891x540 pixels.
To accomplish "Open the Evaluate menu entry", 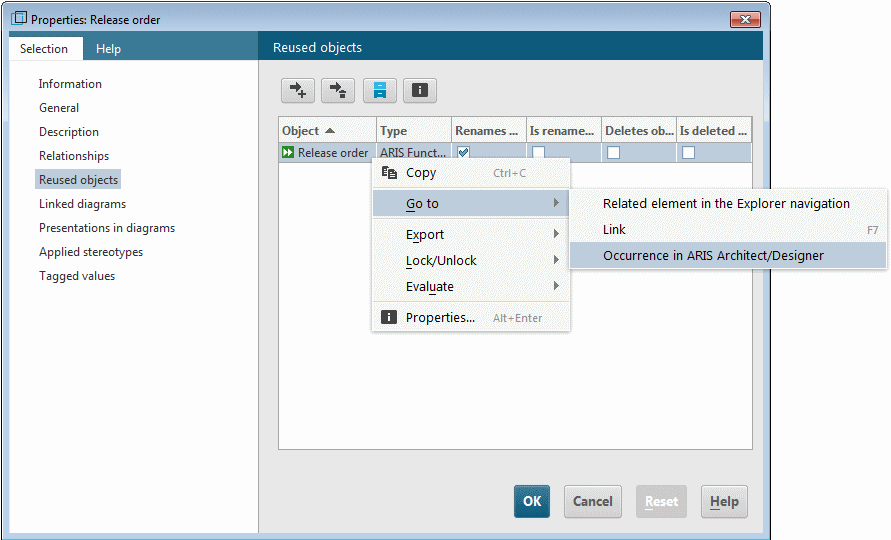I will [x=471, y=286].
